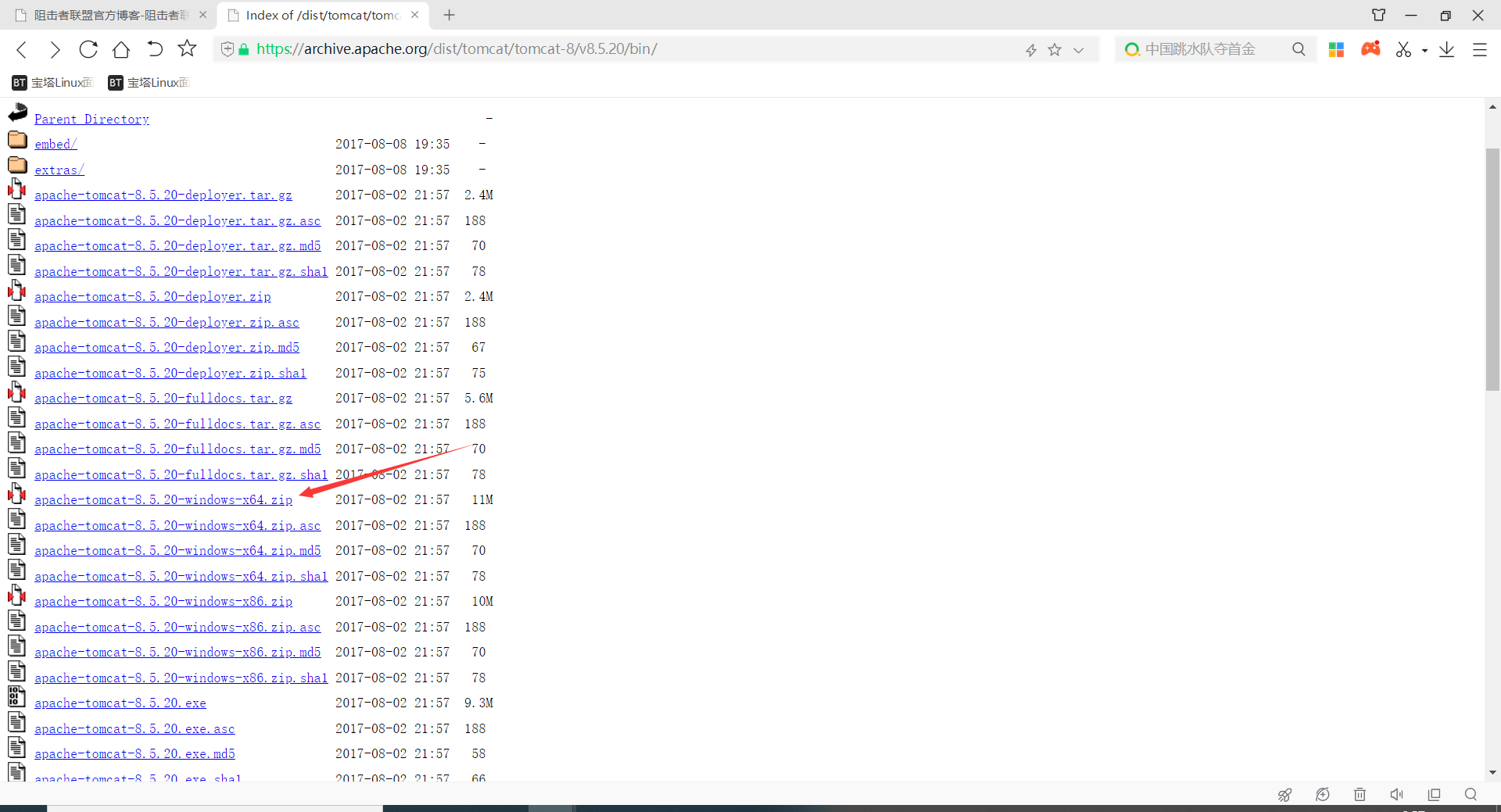Open the browser home page

point(121,49)
